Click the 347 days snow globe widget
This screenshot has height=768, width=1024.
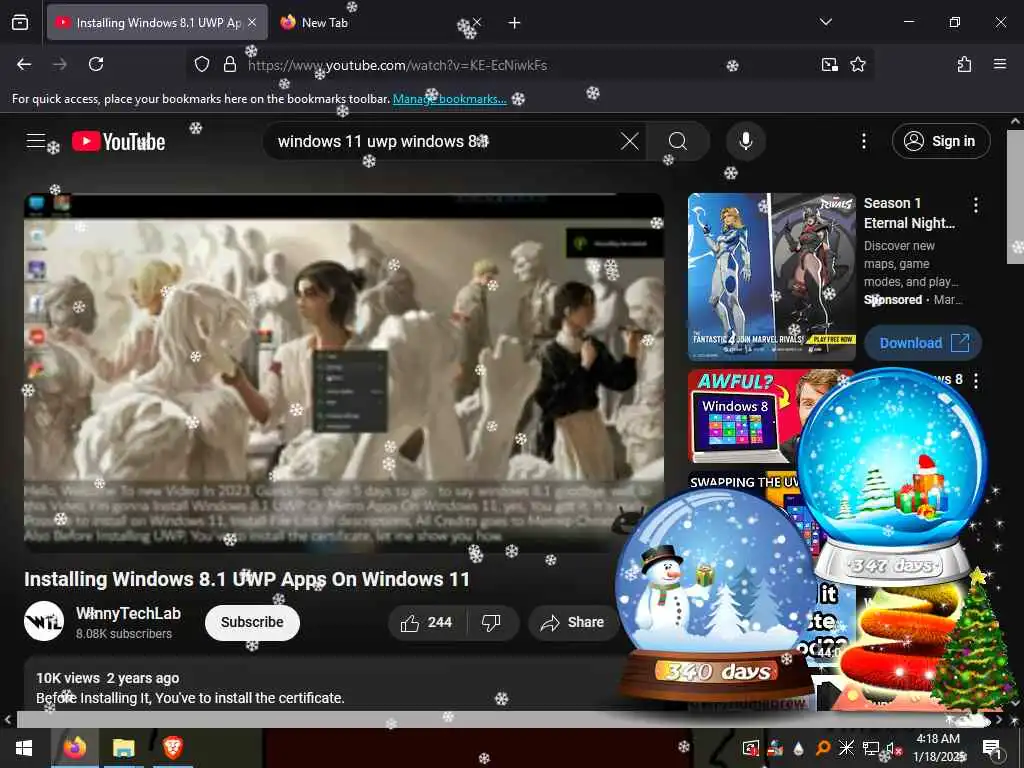[893, 477]
